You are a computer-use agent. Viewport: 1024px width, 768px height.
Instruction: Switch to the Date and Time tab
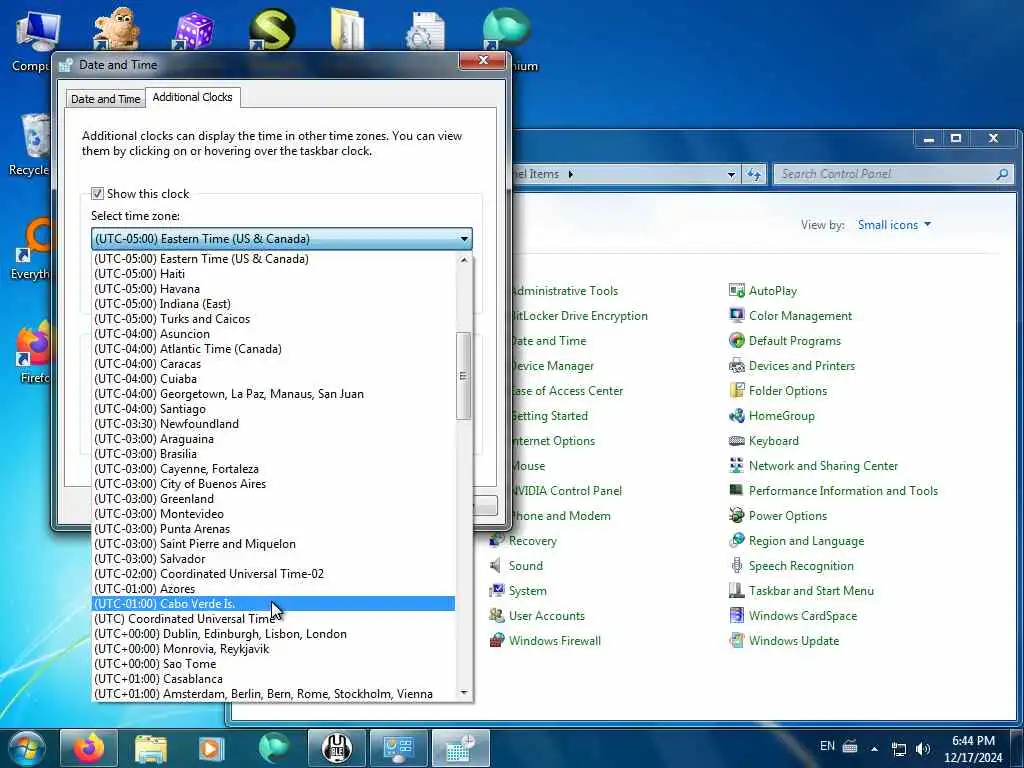coord(105,99)
